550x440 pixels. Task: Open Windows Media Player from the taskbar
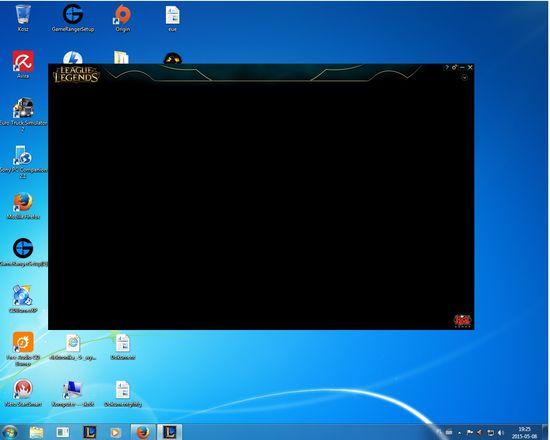pos(115,432)
